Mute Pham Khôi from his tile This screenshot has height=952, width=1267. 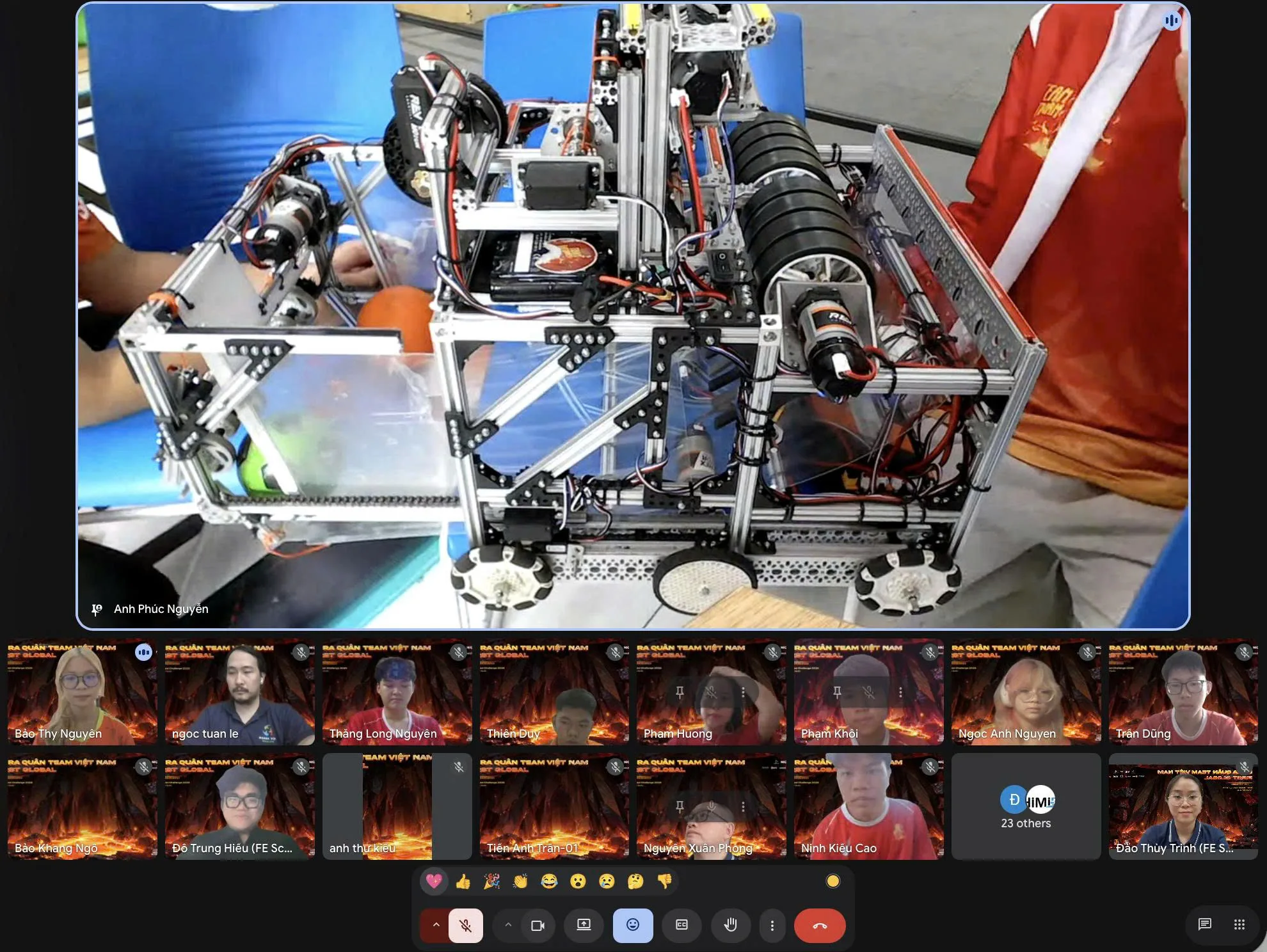pos(868,692)
